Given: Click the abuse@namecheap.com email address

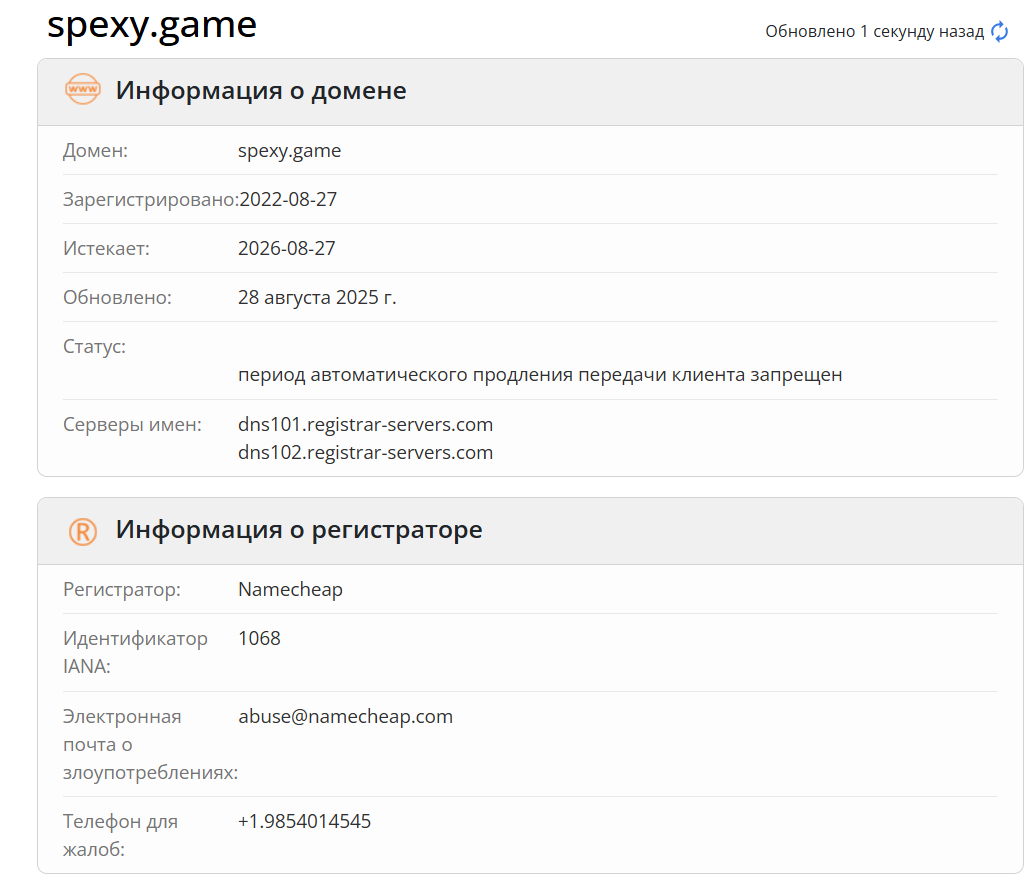Looking at the screenshot, I should (345, 716).
